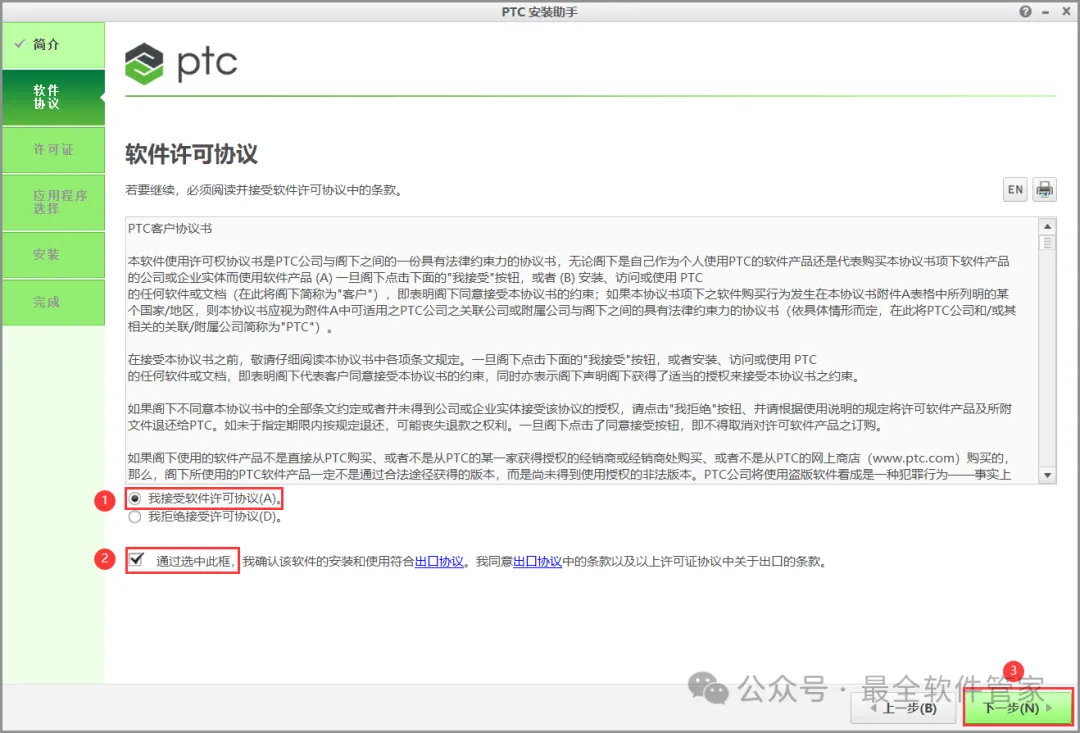Click the PTC logo
Screen dimensions: 1080x733
click(x=181, y=63)
